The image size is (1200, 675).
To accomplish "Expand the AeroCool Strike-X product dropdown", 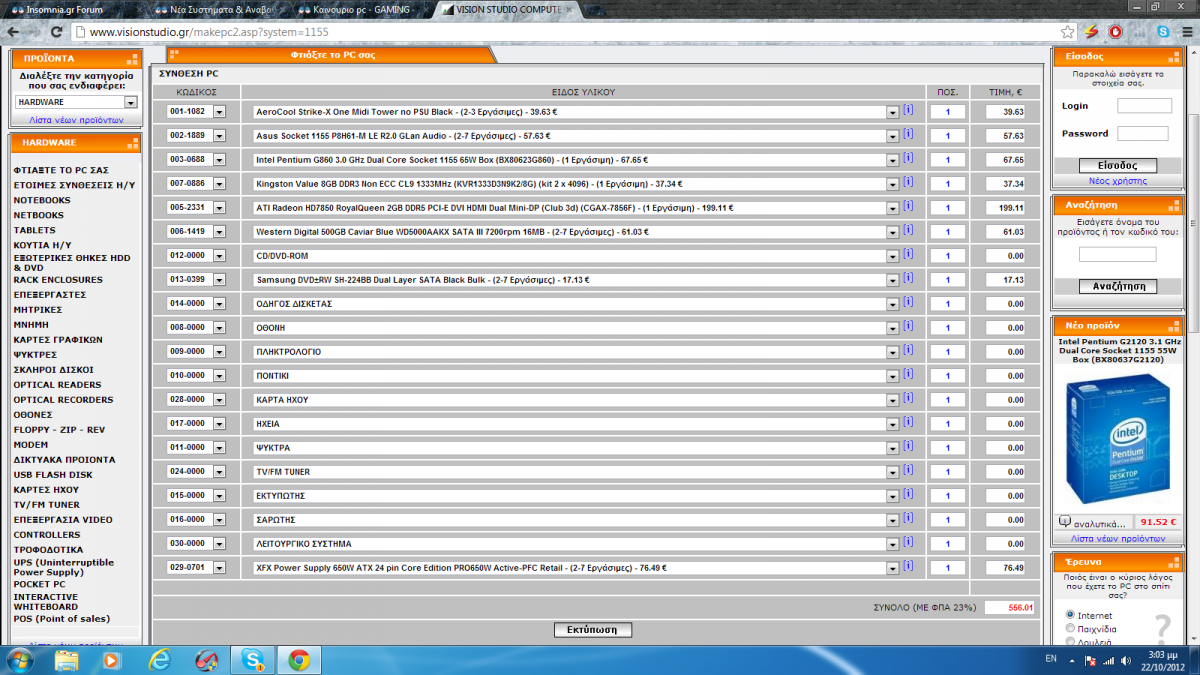I will click(x=892, y=112).
